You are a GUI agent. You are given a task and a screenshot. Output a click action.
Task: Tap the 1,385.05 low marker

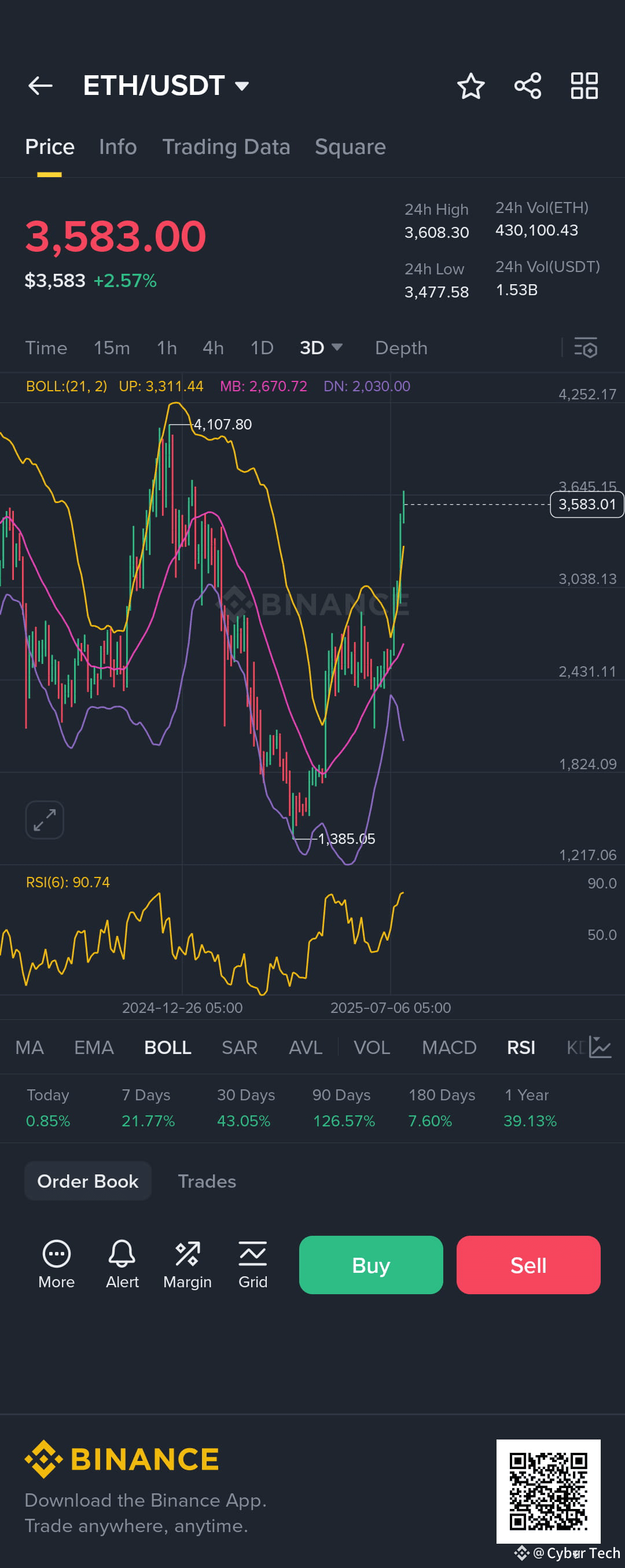[x=346, y=839]
